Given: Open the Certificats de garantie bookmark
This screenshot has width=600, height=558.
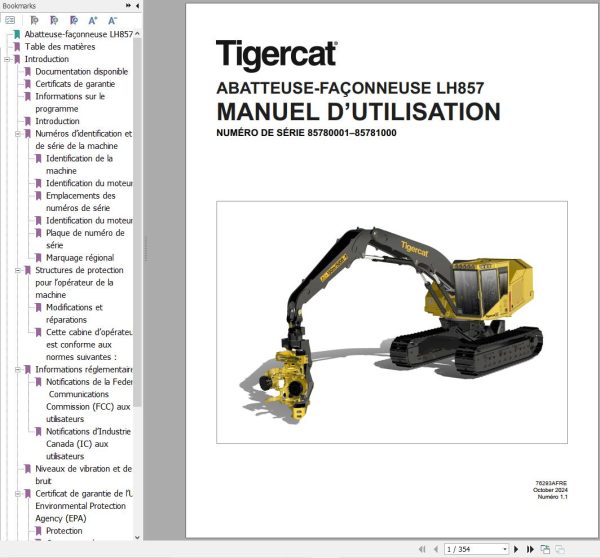Looking at the screenshot, I should [x=75, y=84].
